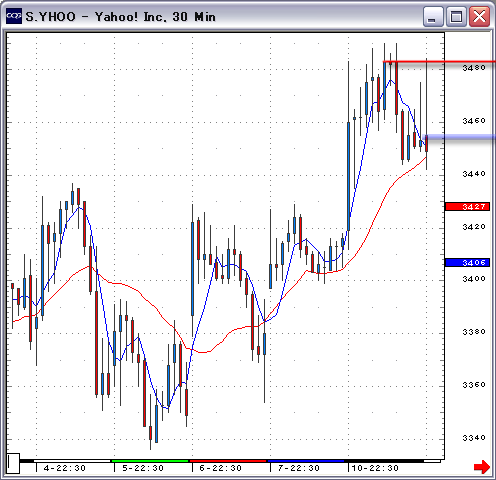Click the 3360 price scale label

[x=474, y=385]
